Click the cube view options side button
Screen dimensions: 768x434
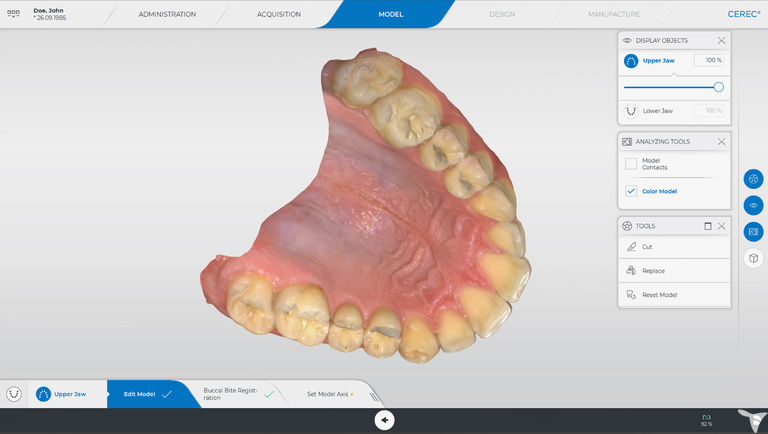coord(753,258)
